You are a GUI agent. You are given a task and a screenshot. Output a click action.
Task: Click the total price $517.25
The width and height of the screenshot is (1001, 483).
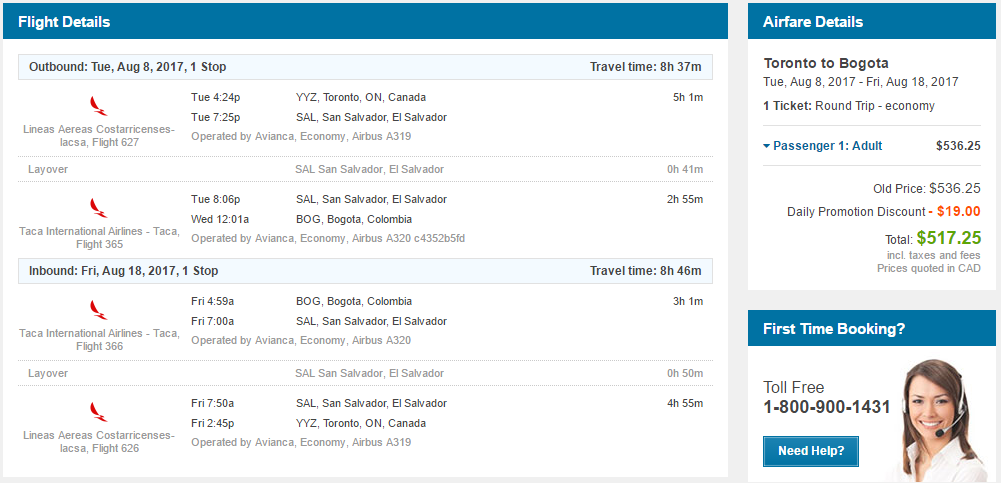point(949,238)
